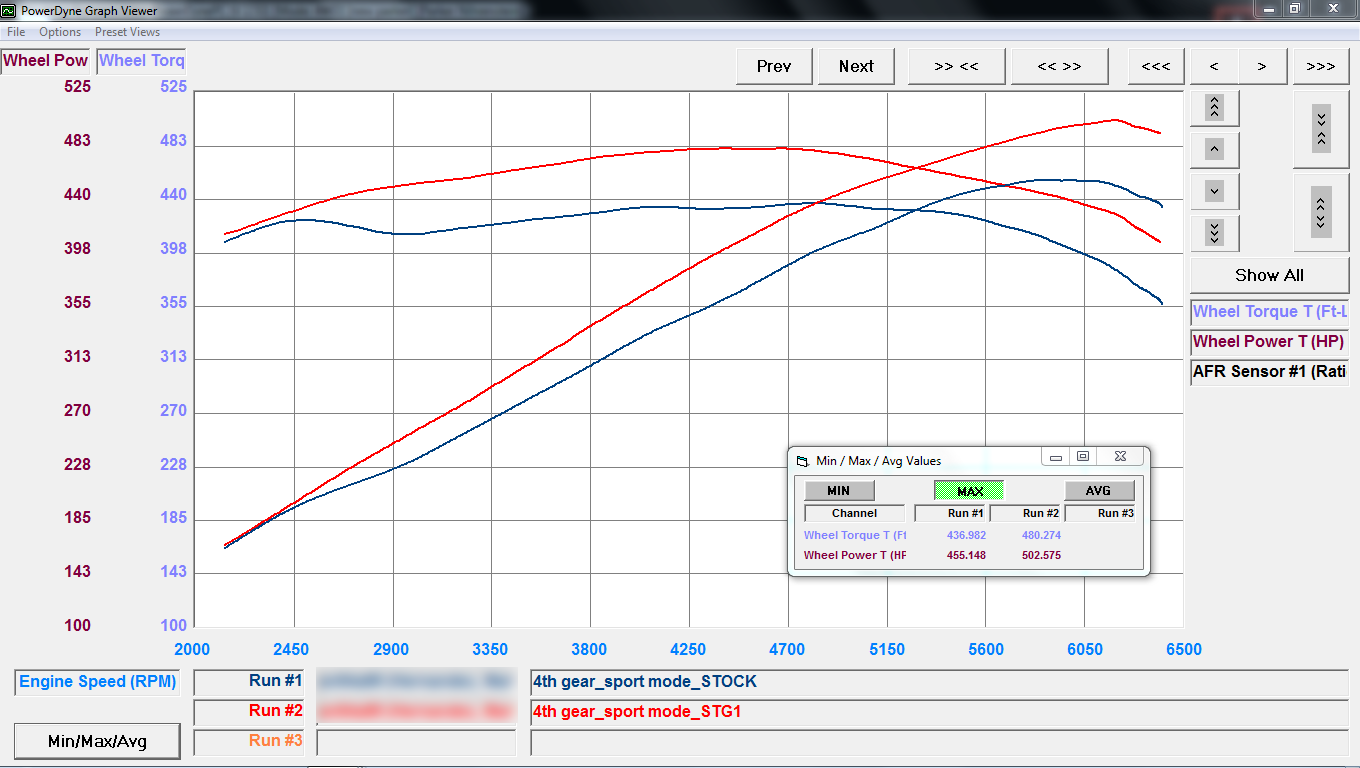Click the horizontal zoom-in '>> <<' button
Viewport: 1360px width, 768px height.
click(x=956, y=66)
